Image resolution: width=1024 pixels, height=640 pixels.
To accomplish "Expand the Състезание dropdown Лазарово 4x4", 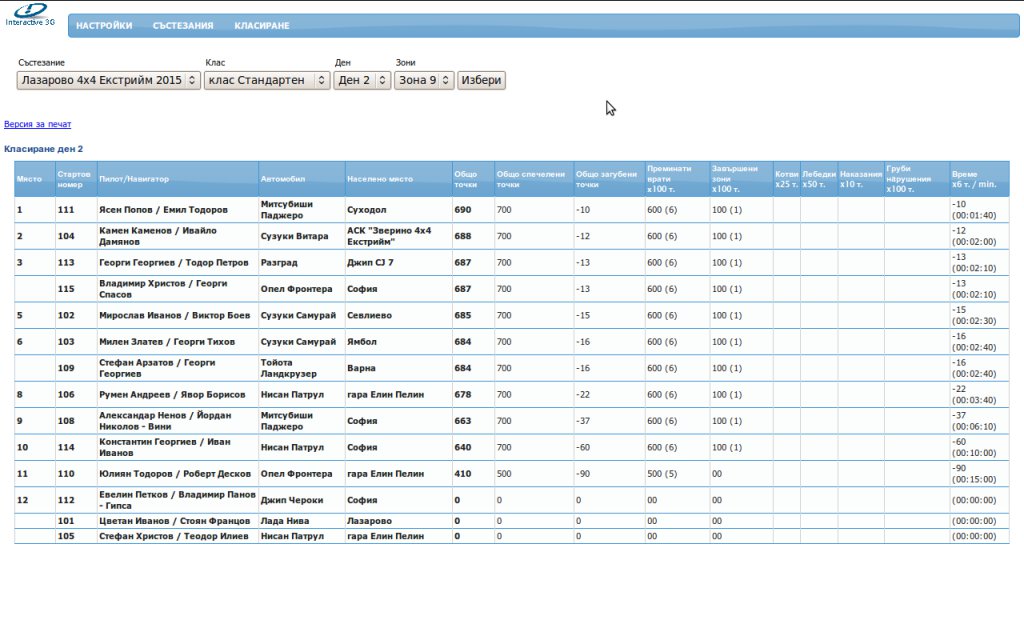I will pos(108,80).
